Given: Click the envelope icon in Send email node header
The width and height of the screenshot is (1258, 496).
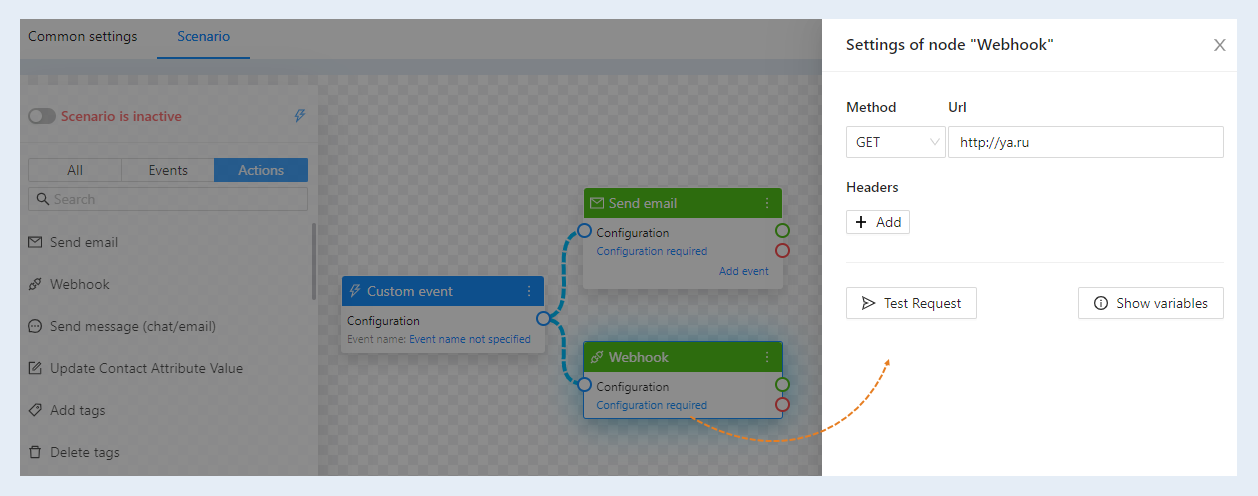Looking at the screenshot, I should [597, 203].
